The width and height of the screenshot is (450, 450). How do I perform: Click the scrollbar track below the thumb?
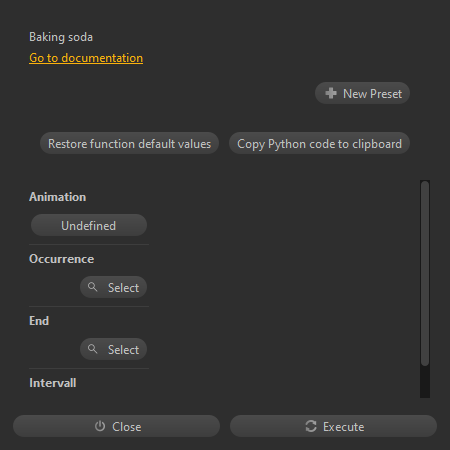coord(425,382)
